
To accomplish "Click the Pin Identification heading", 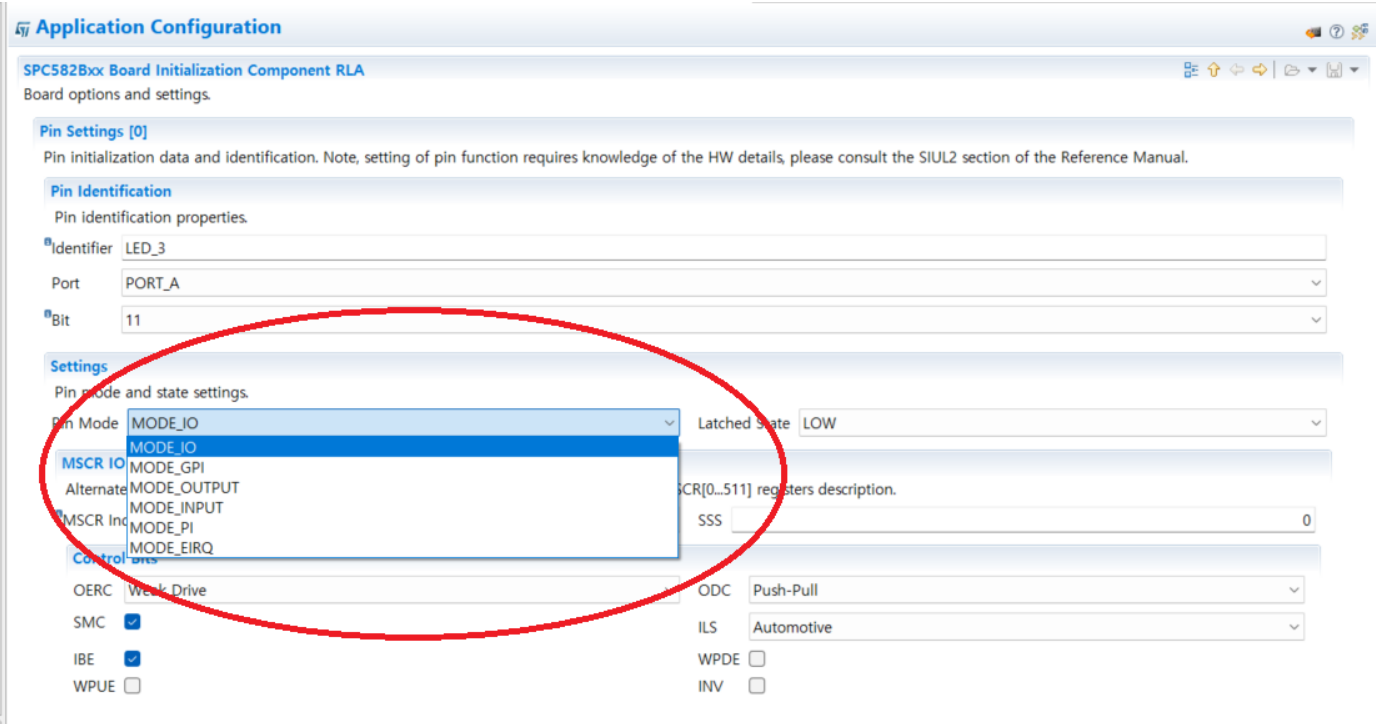I will pyautogui.click(x=110, y=191).
